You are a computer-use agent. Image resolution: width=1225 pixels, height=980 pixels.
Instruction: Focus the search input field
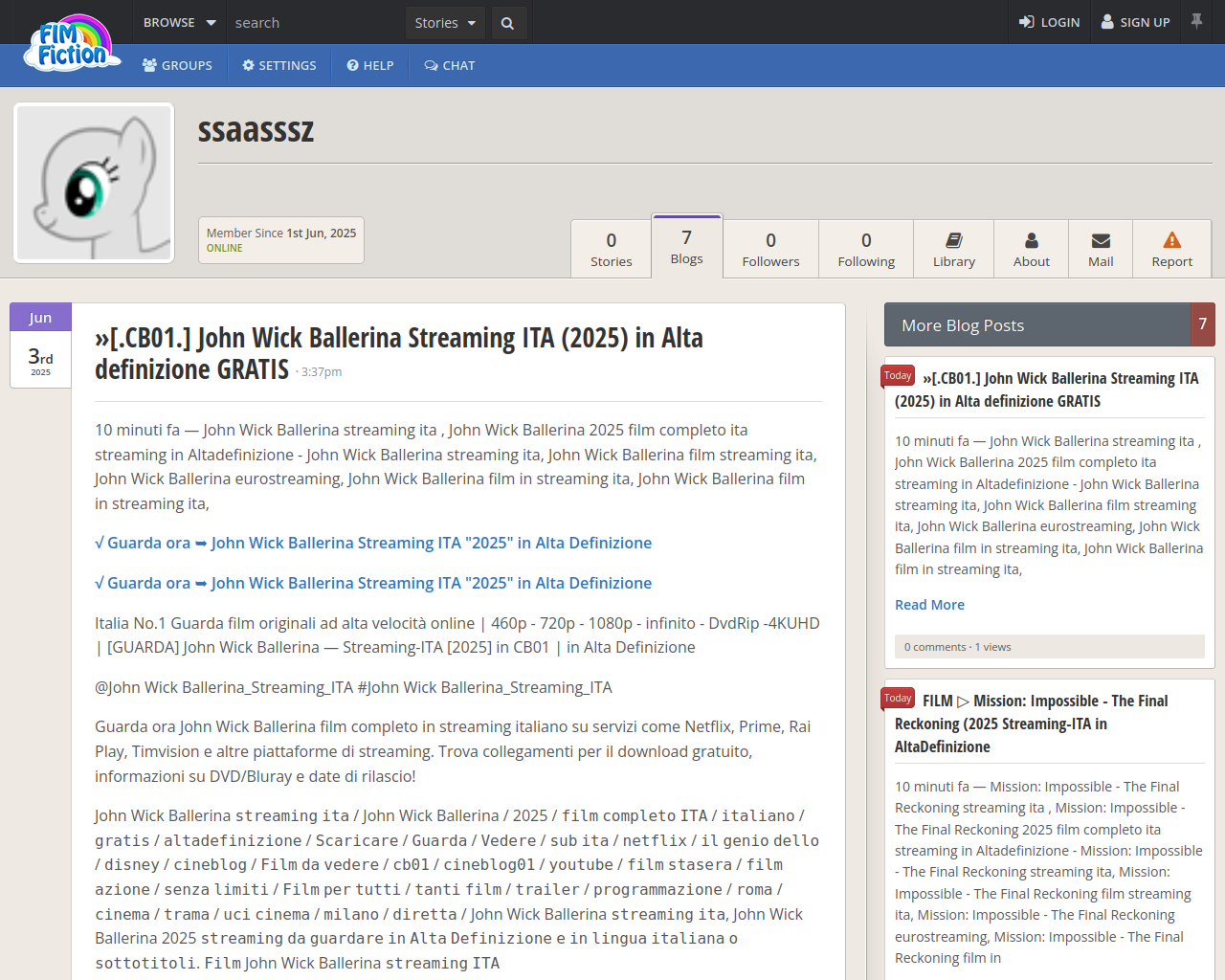click(316, 22)
